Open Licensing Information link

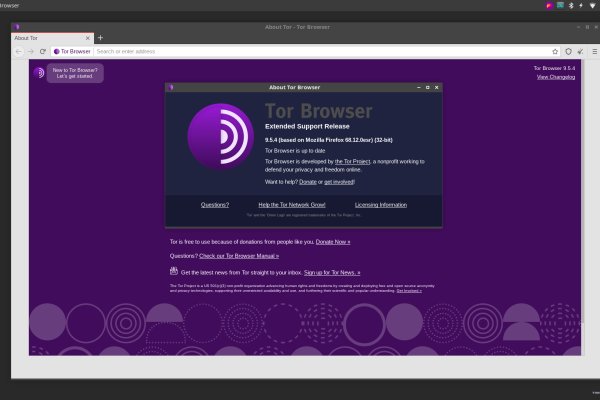pos(380,204)
